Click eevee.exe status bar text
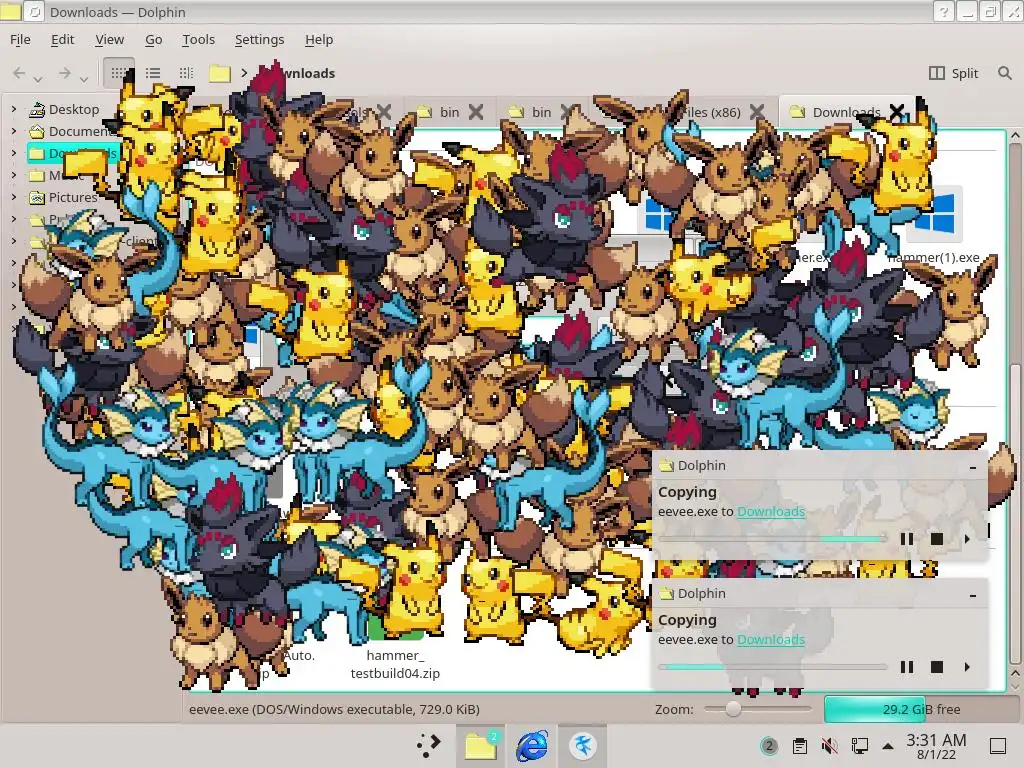 [x=334, y=709]
